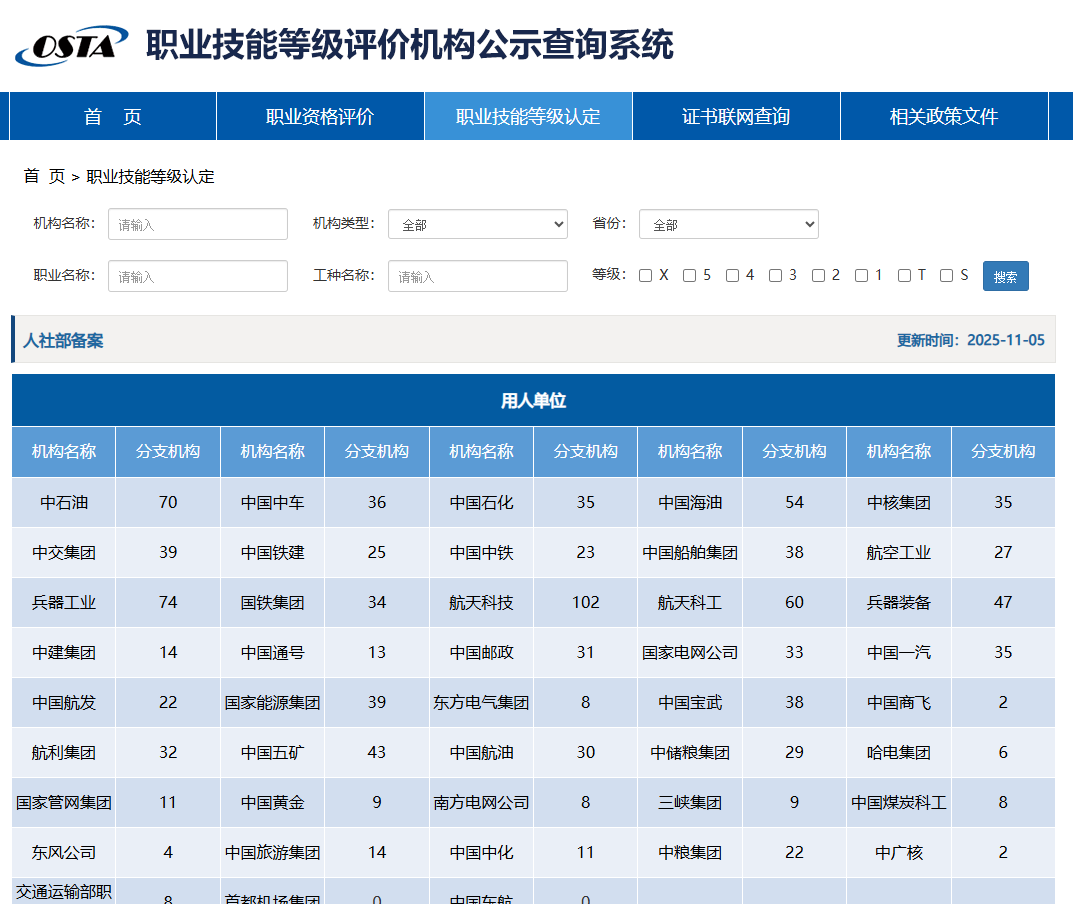1073x904 pixels.
Task: Open 航天科技 organization entry
Action: [481, 603]
